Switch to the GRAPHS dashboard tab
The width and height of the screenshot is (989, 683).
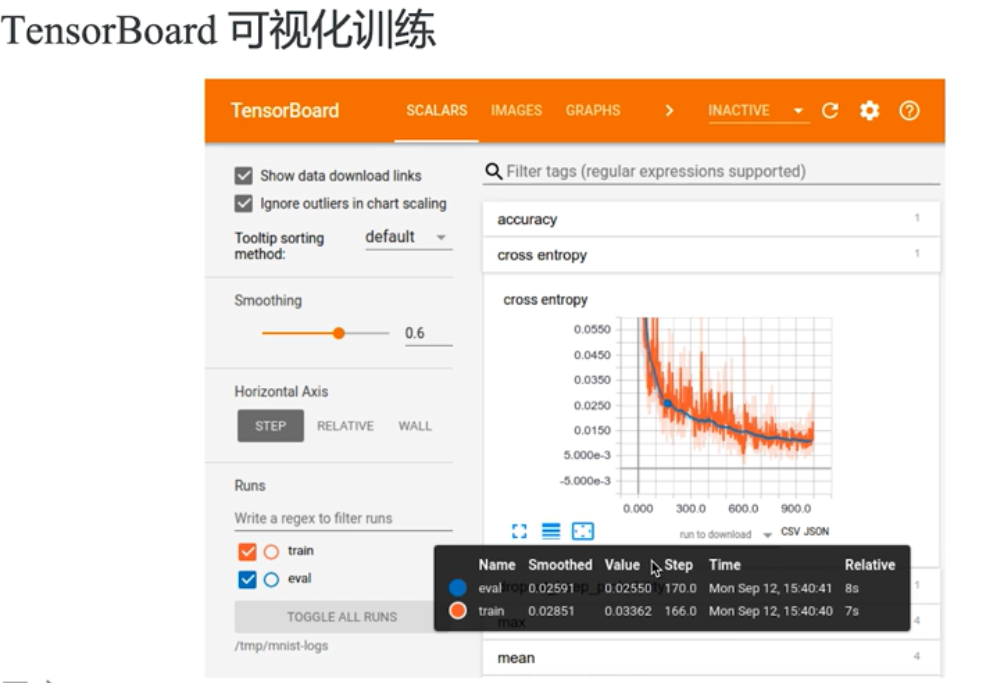point(592,110)
